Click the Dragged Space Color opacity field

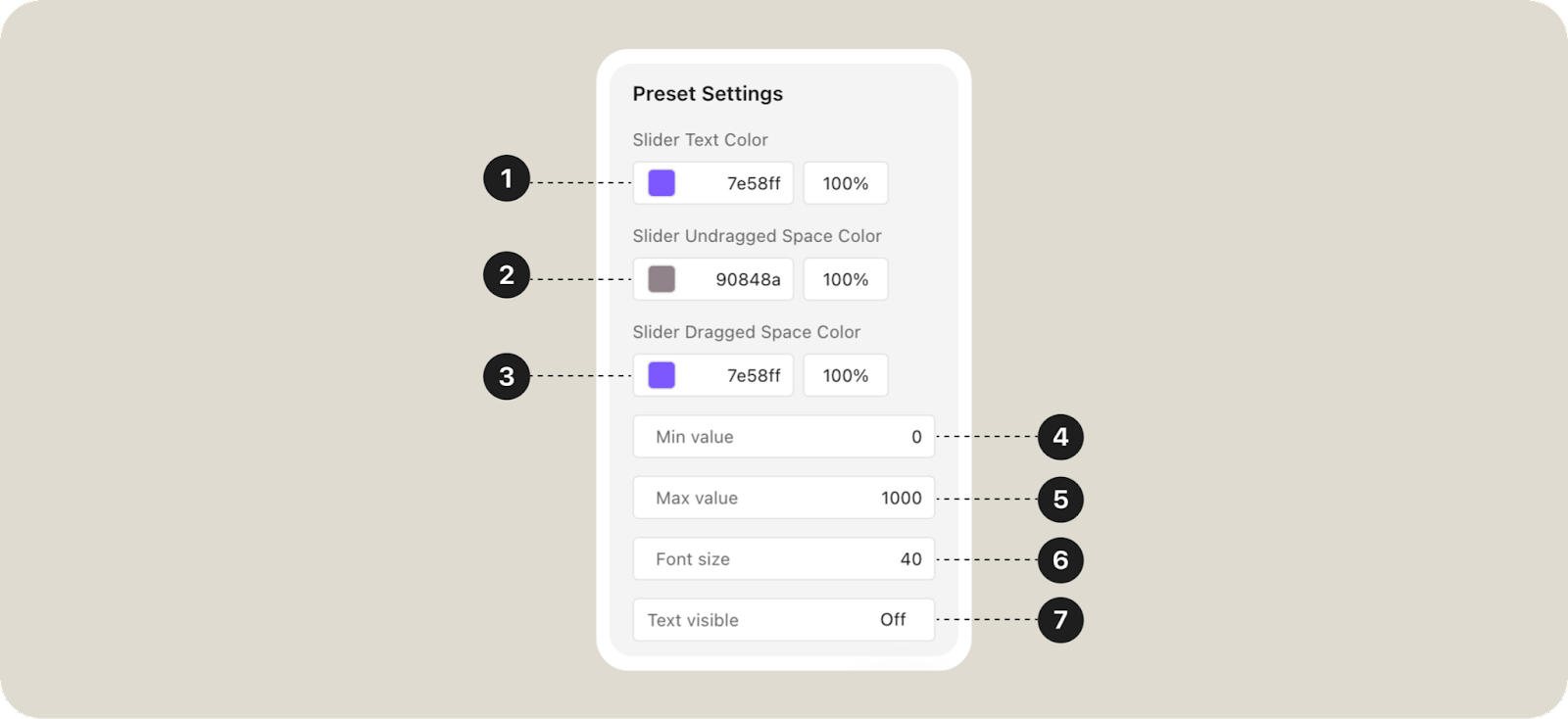[x=845, y=375]
